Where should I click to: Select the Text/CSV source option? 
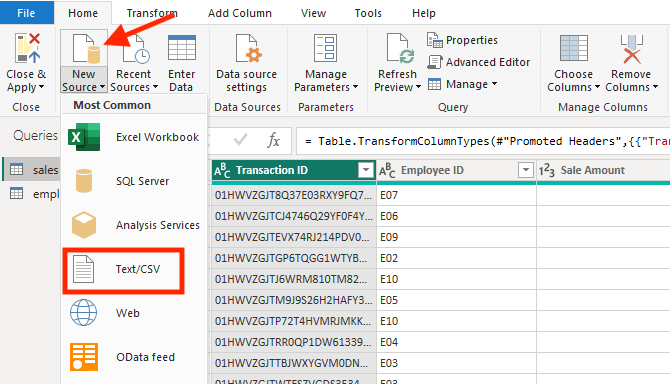[x=124, y=270]
